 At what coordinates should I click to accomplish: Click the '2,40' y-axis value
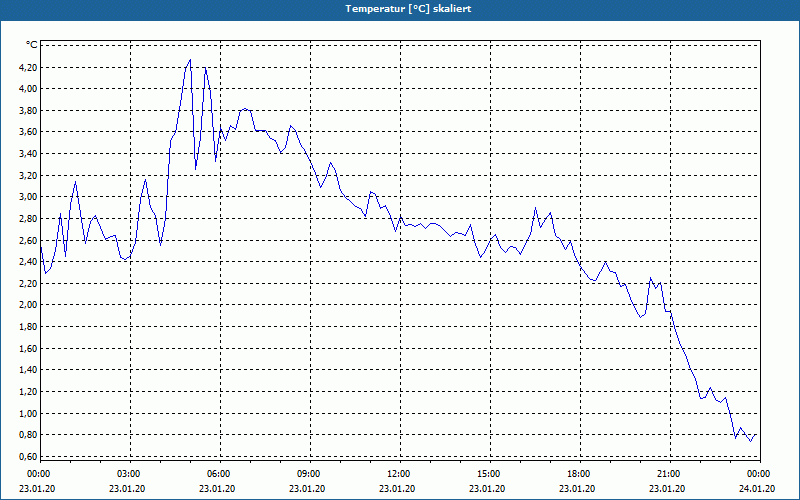point(28,261)
